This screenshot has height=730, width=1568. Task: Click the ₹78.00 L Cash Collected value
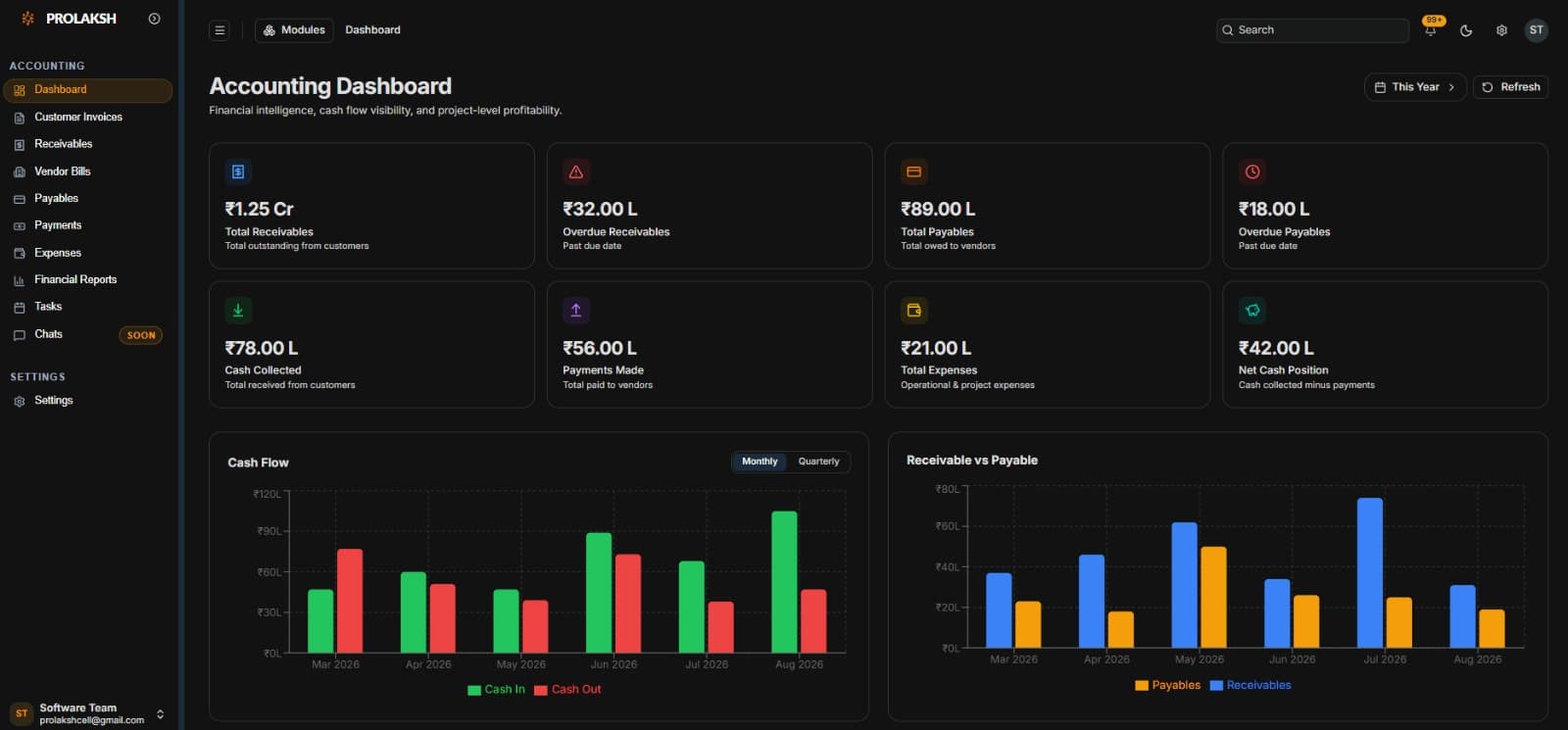coord(262,348)
